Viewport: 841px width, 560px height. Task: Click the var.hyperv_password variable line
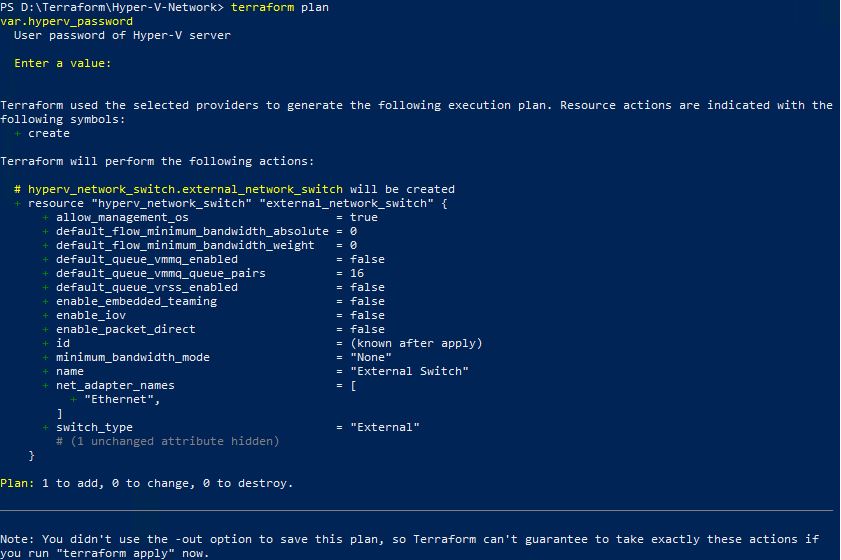click(x=66, y=21)
